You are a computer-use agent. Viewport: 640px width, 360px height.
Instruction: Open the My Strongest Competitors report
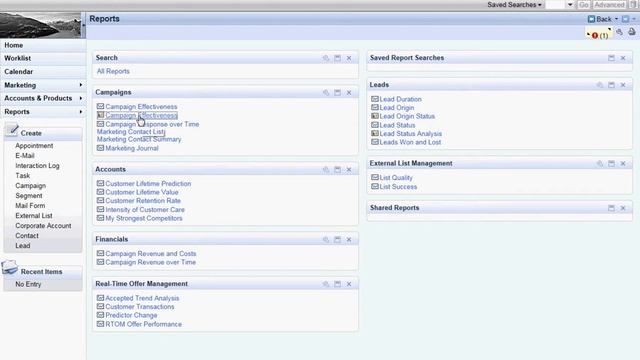[144, 218]
